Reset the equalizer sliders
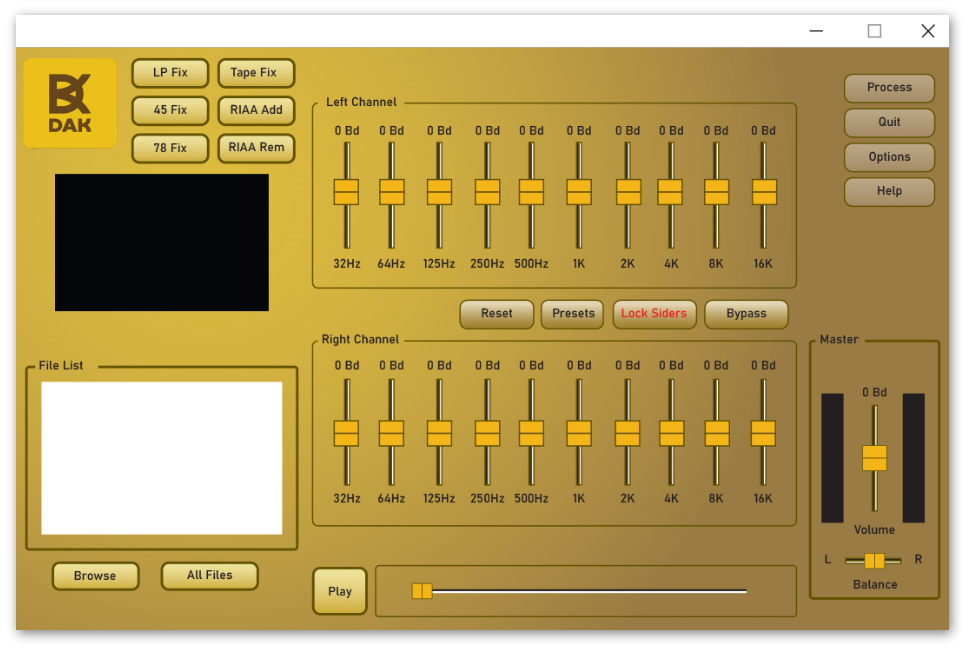 [x=497, y=314]
